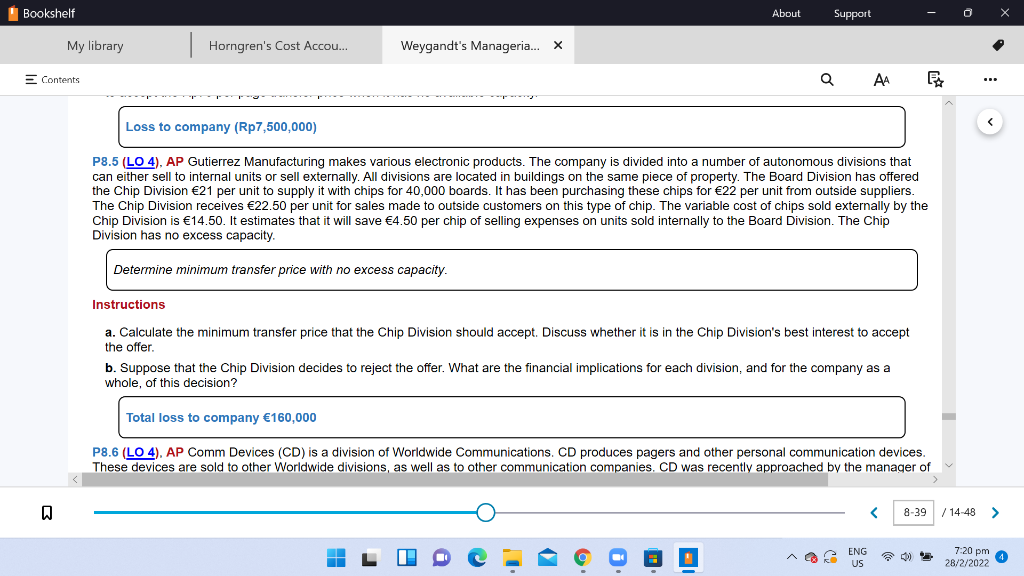The image size is (1024, 576).
Task: Switch the ENG US input language
Action: (x=857, y=557)
